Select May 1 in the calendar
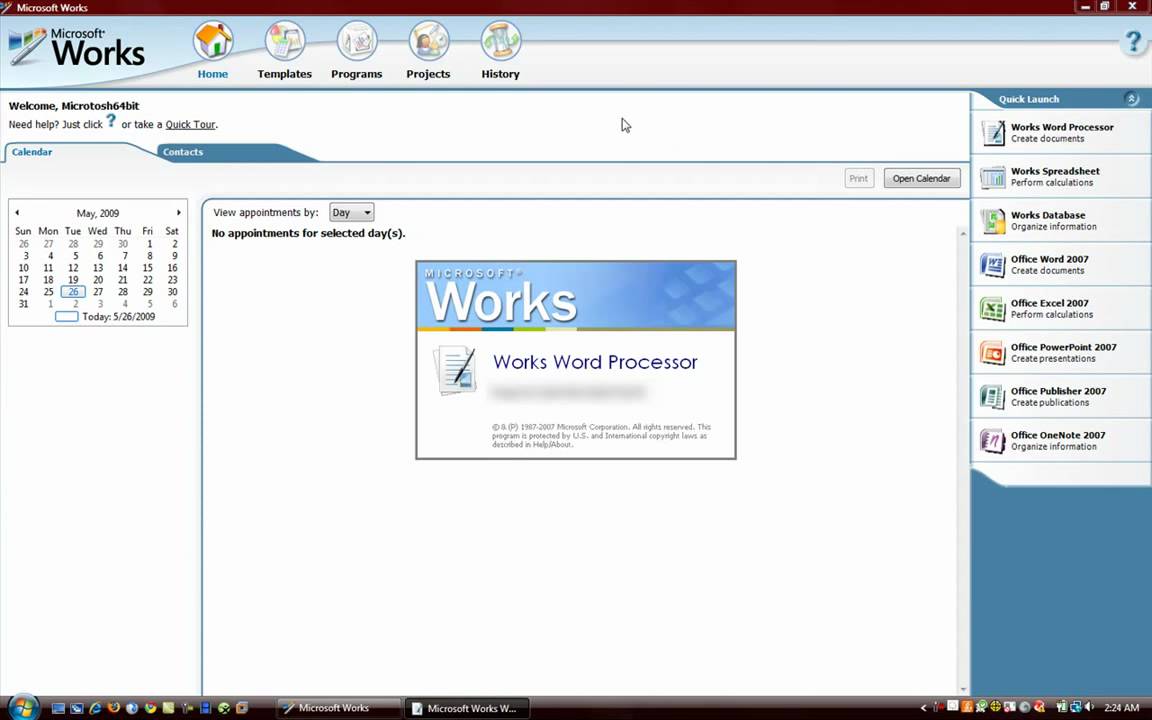 point(149,244)
